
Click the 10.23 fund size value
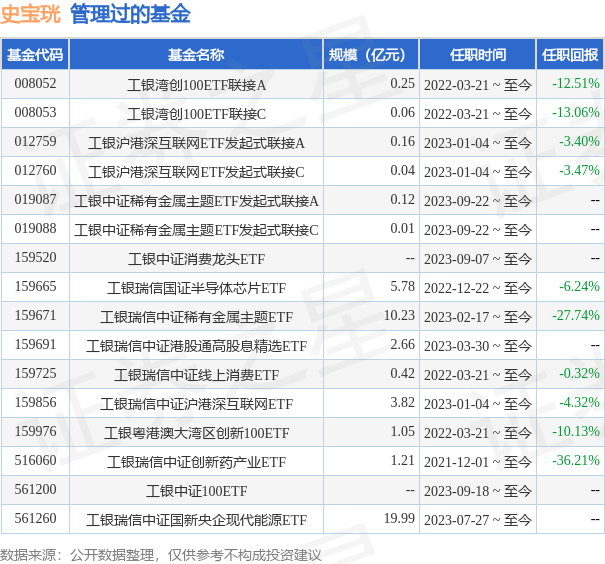click(x=399, y=315)
